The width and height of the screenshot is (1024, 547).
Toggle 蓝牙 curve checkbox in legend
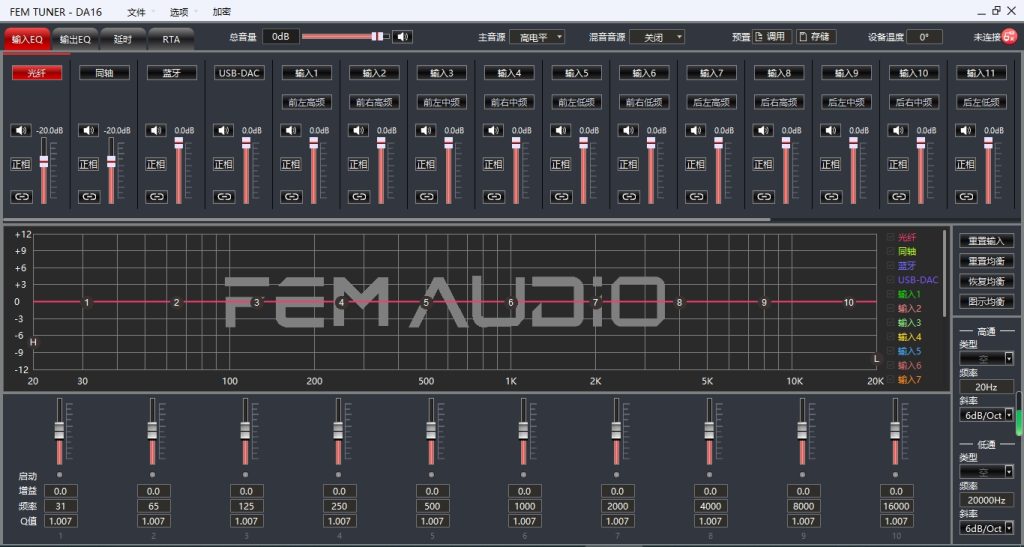(891, 266)
